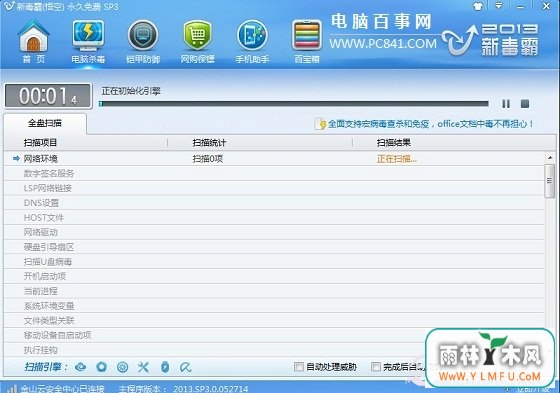This screenshot has height=393, width=560.
Task: Enable the 自动处理威胁 checkbox
Action: click(x=299, y=367)
